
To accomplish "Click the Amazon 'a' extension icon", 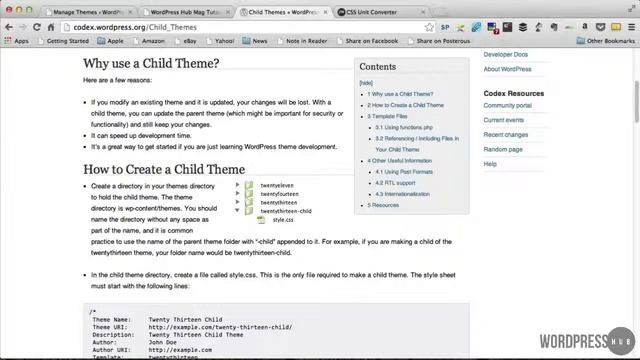I will [584, 27].
